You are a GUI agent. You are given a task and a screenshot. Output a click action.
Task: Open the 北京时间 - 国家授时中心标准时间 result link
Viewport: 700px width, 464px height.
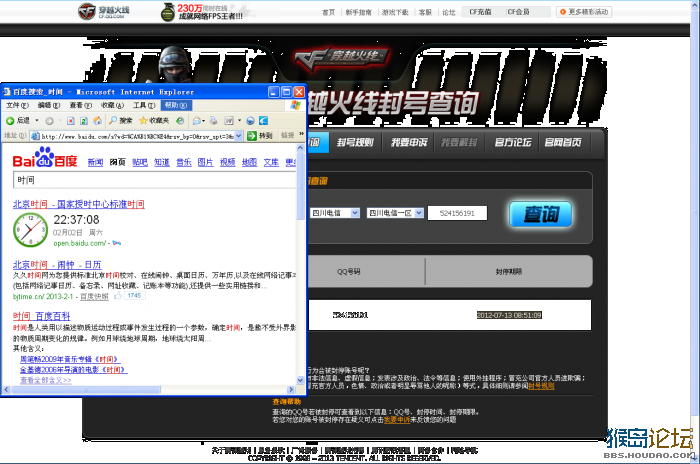(x=79, y=204)
